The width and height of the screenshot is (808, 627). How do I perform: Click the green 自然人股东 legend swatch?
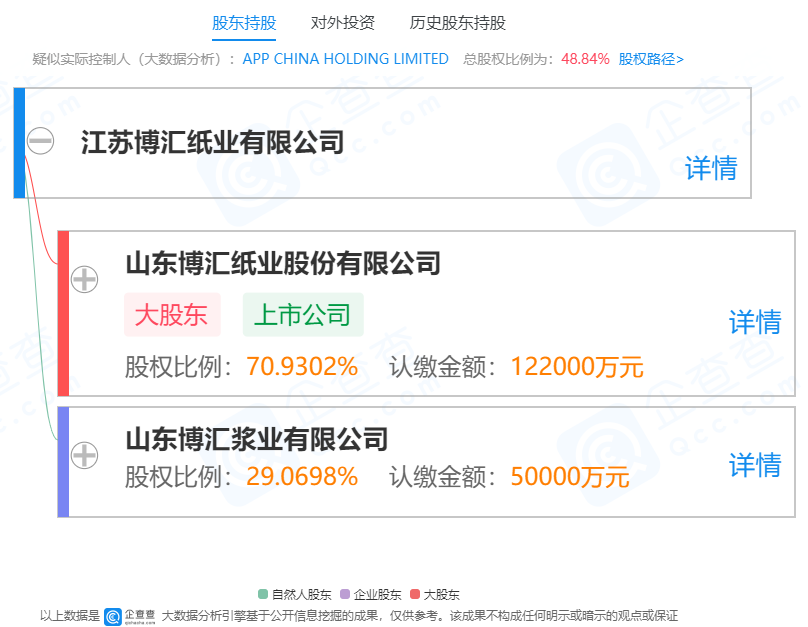point(263,594)
